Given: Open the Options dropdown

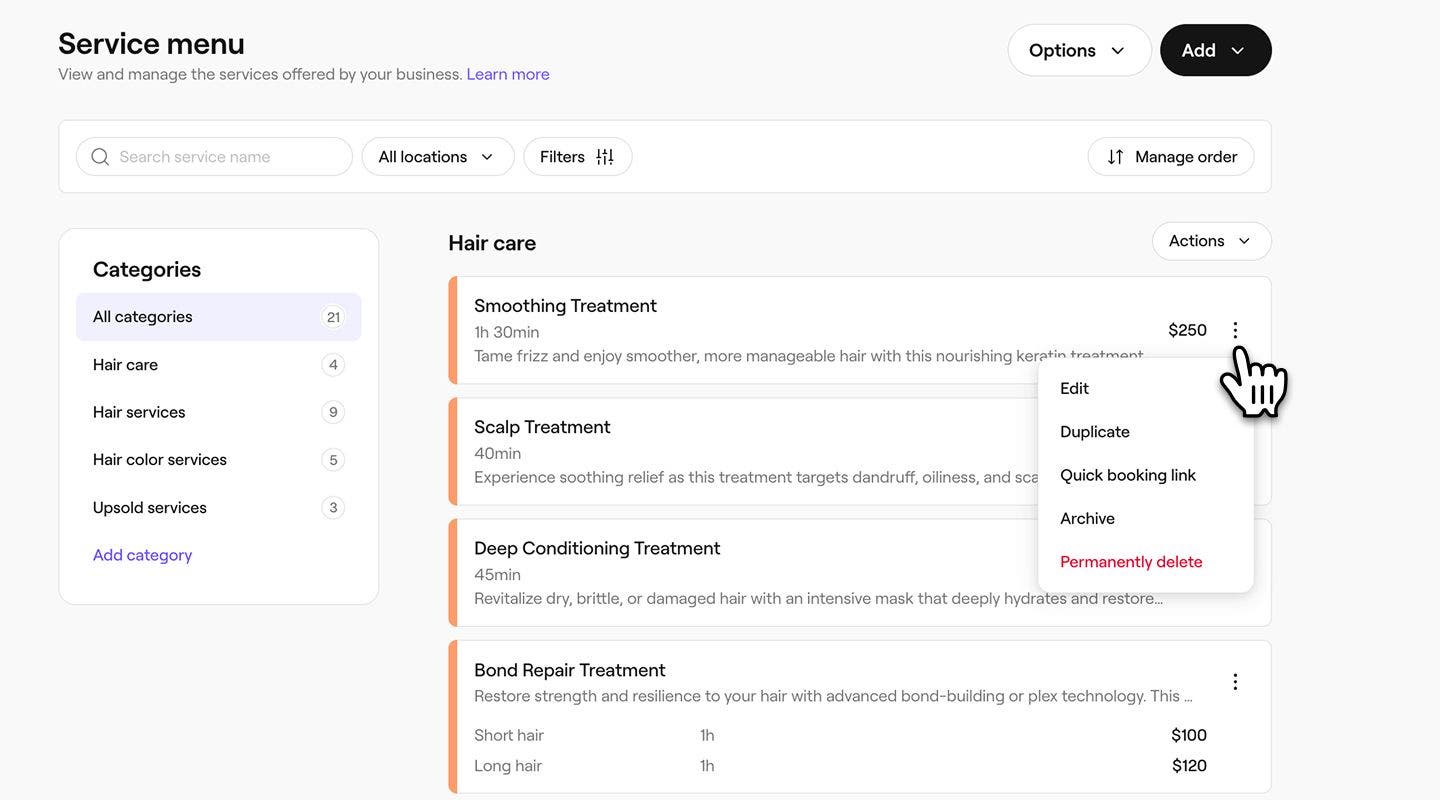Looking at the screenshot, I should tap(1079, 50).
